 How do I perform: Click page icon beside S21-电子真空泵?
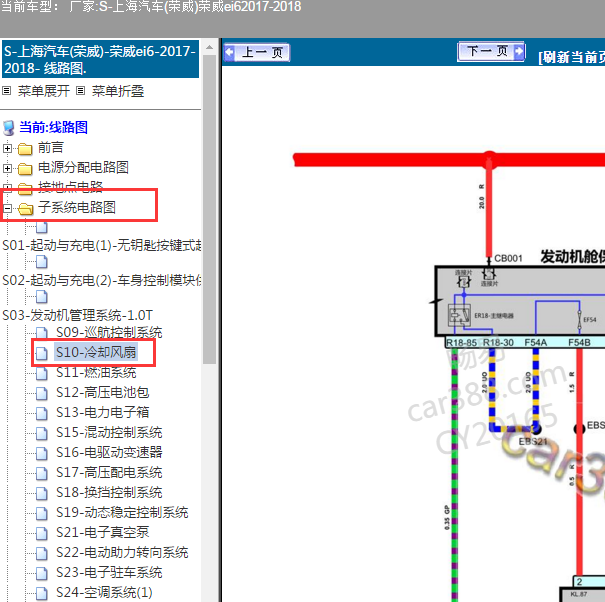point(42,533)
